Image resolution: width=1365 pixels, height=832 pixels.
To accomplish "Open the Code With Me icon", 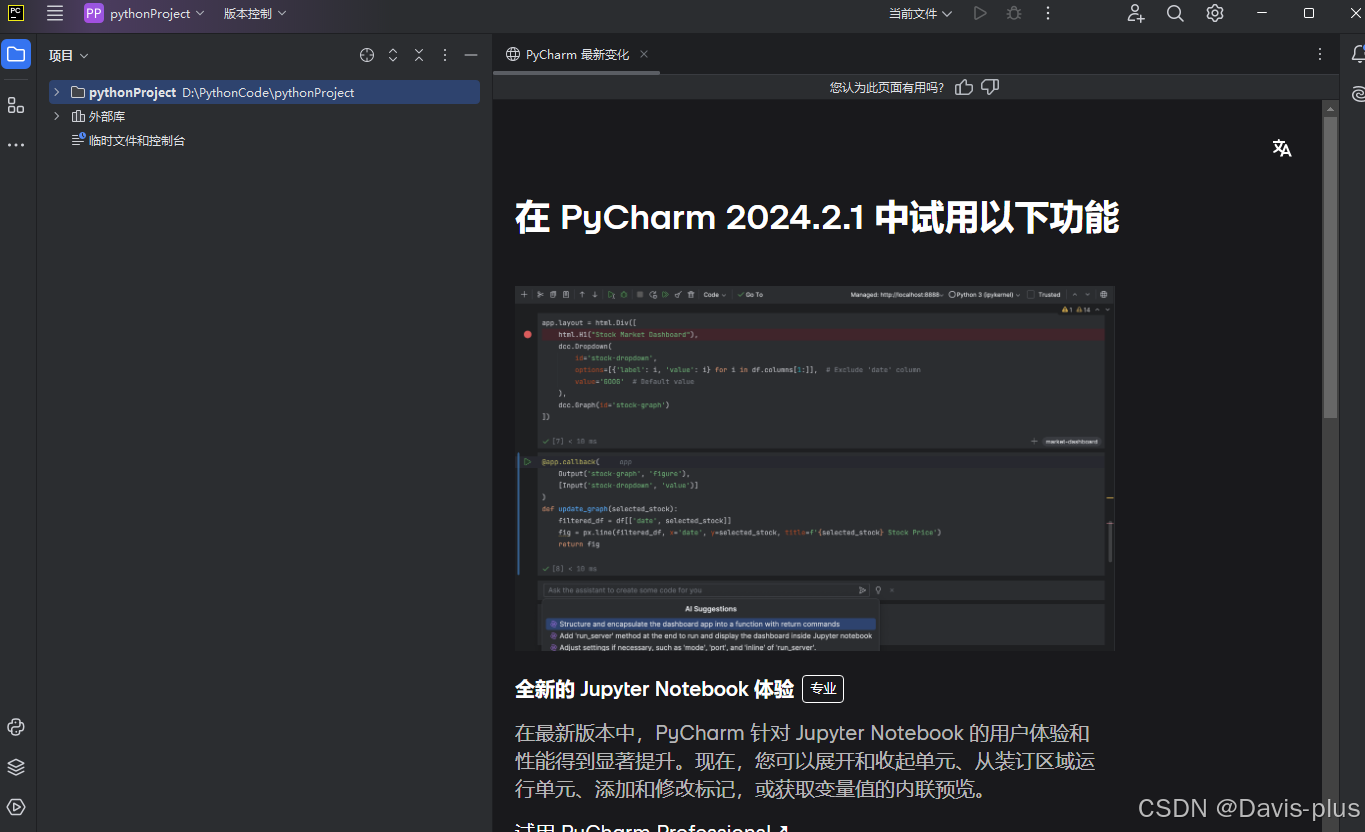I will pyautogui.click(x=1136, y=13).
